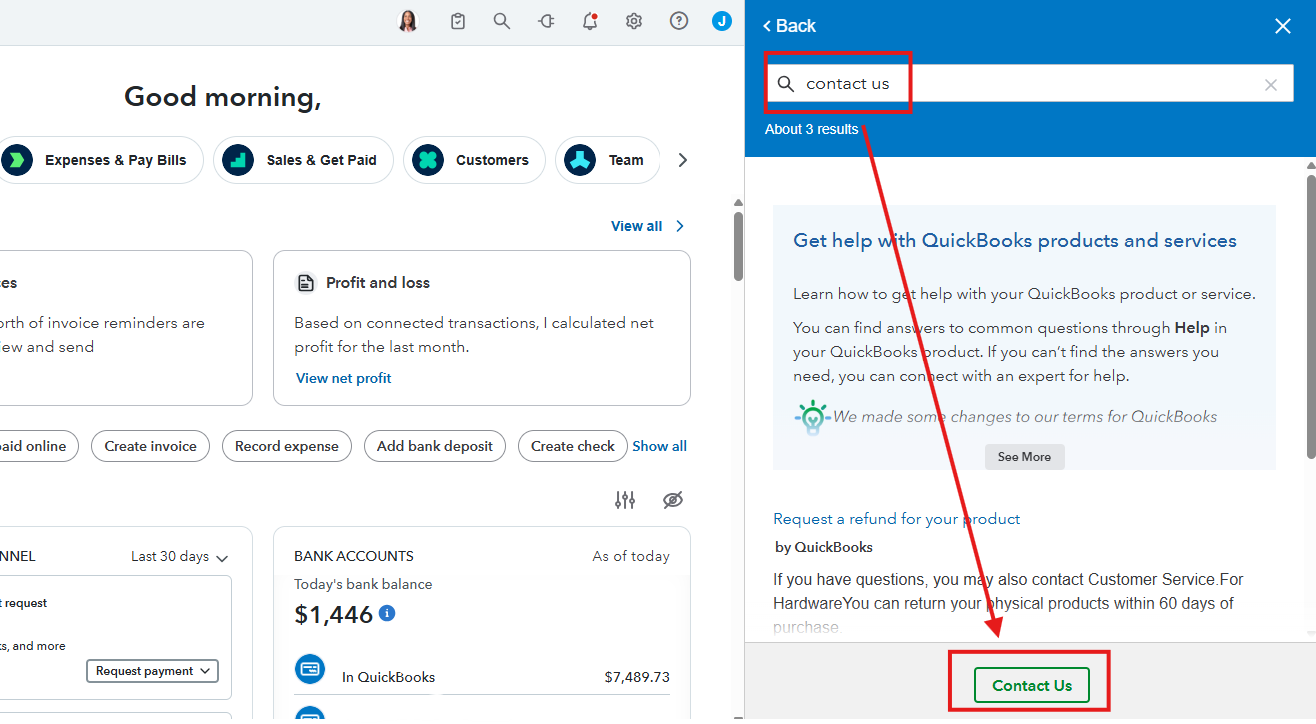Open the help question mark icon
Image resolution: width=1316 pixels, height=724 pixels.
click(x=679, y=21)
